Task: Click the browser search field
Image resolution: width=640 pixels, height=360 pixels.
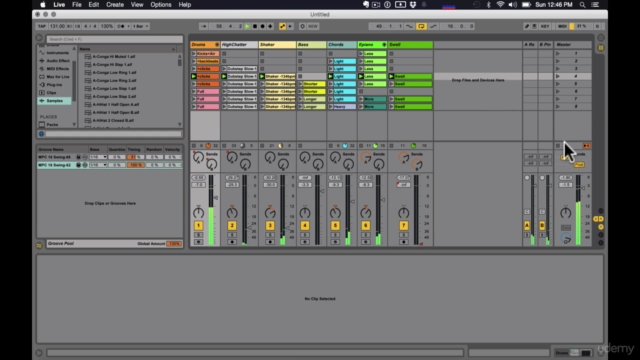Action: tap(114, 39)
